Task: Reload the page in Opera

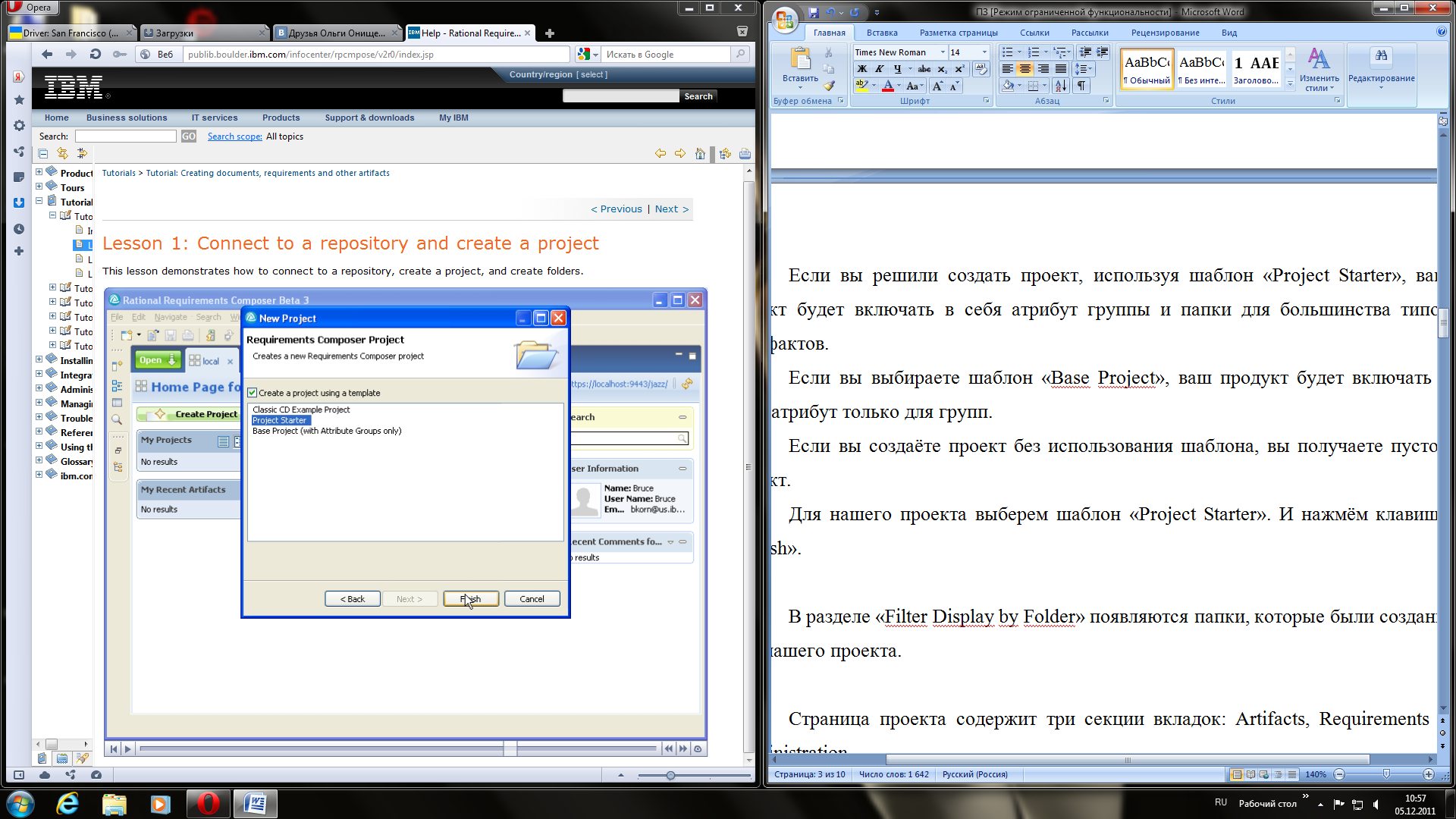Action: 95,55
